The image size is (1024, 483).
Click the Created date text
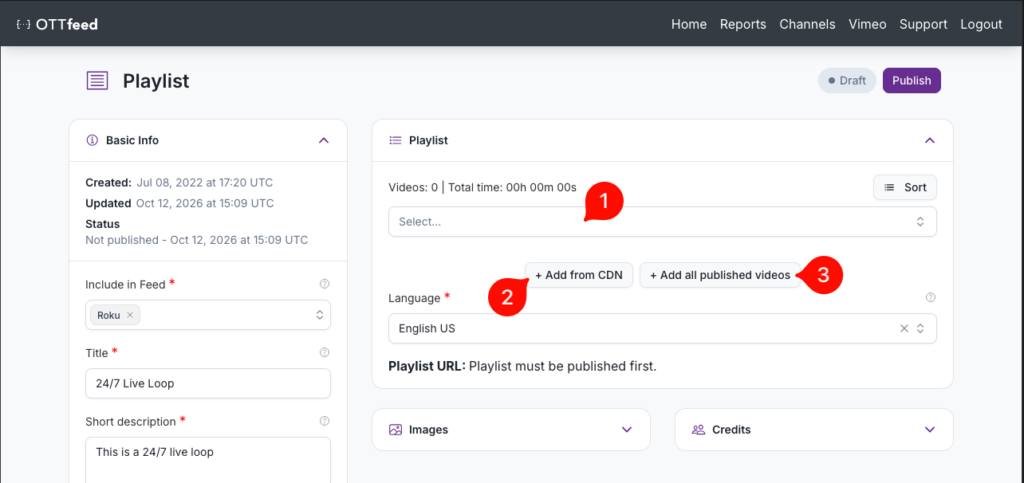[179, 182]
